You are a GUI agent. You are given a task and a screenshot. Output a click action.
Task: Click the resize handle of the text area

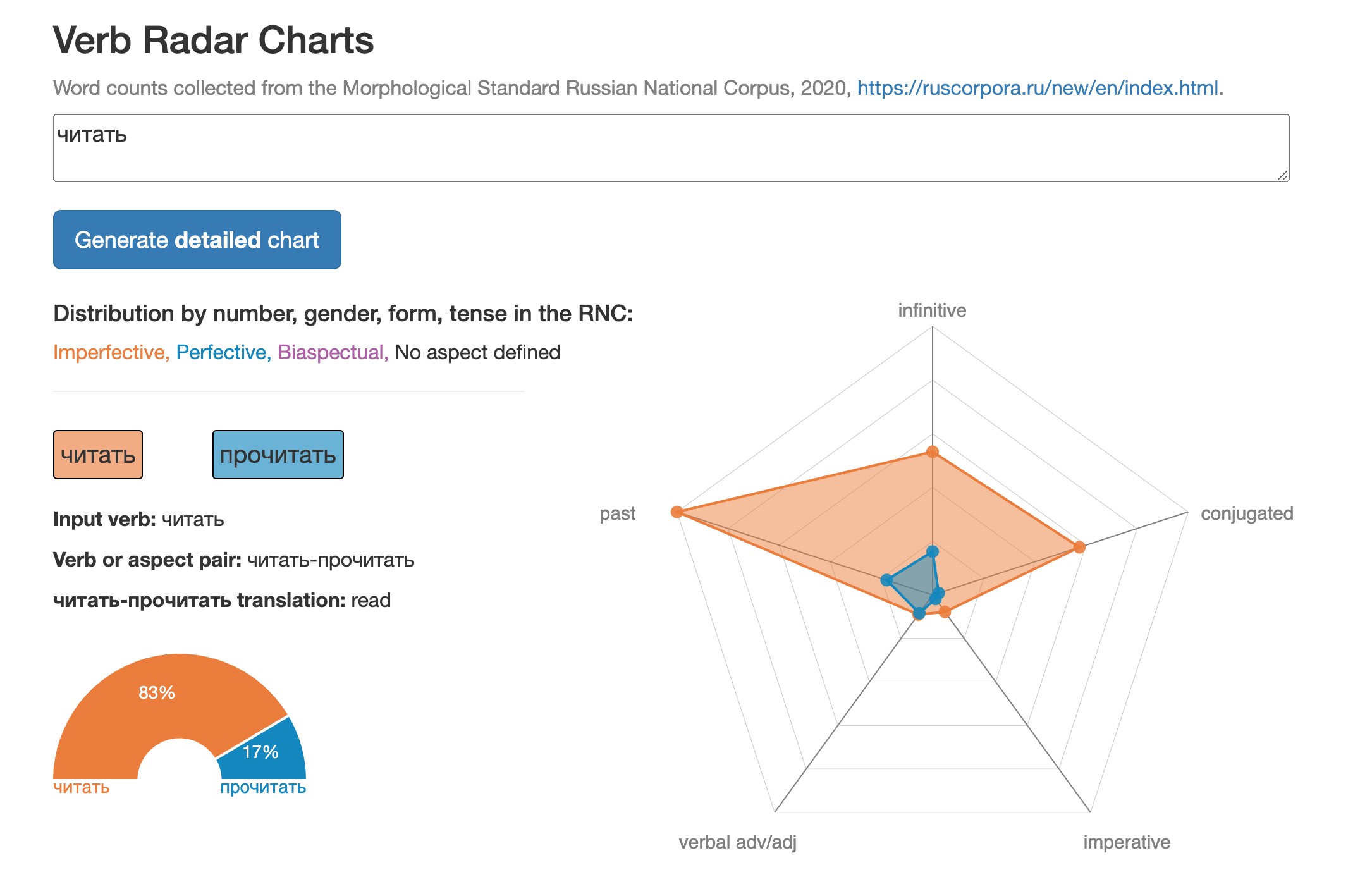[x=1282, y=175]
